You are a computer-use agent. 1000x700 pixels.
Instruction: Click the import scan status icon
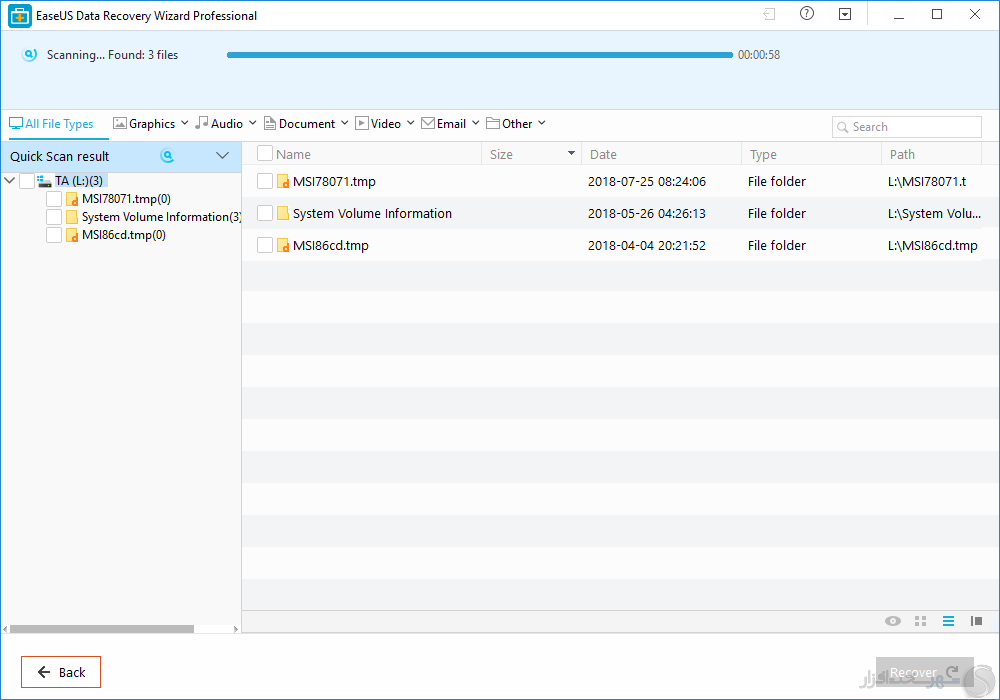click(x=769, y=14)
